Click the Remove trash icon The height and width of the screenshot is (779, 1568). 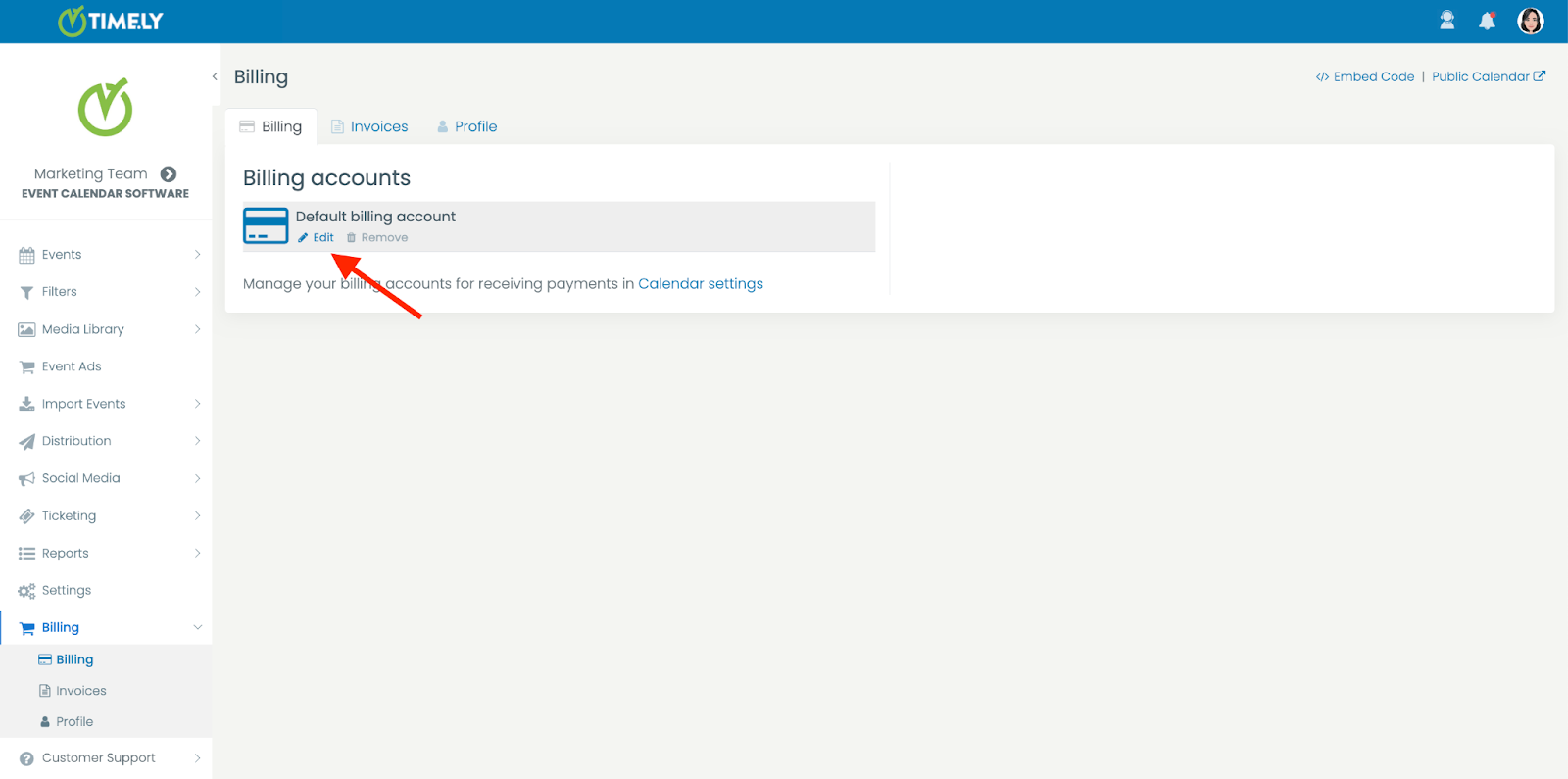coord(351,238)
